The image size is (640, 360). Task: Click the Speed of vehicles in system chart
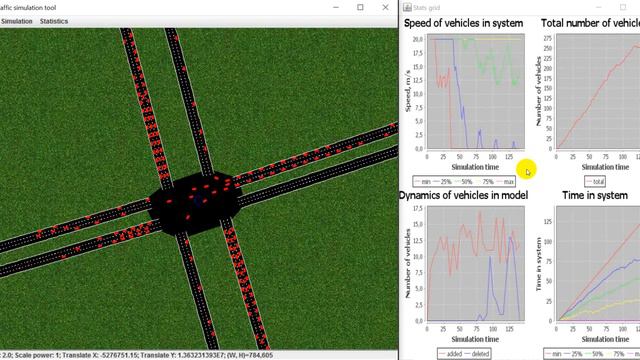(476, 91)
